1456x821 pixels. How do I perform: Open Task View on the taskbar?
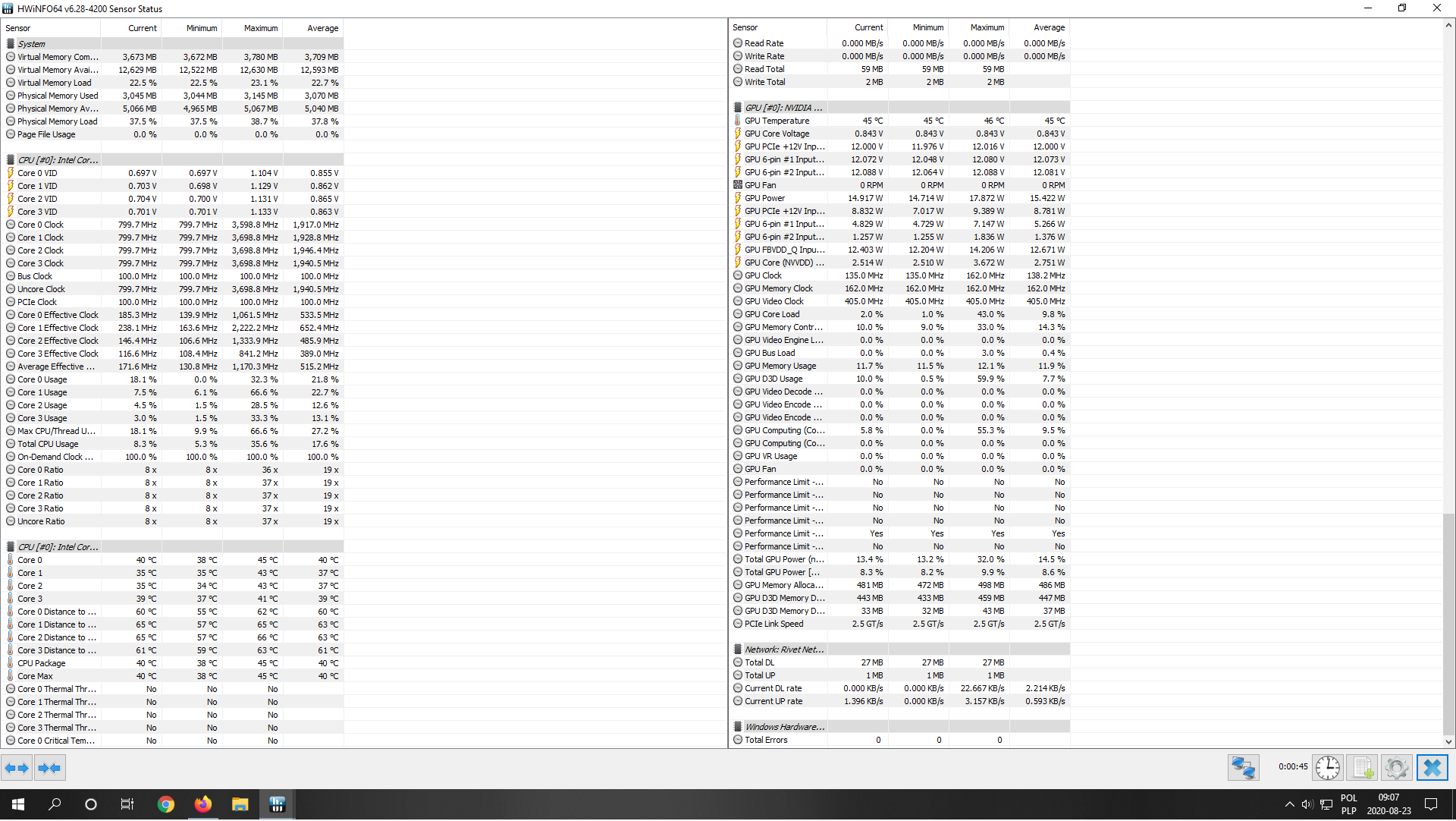(127, 805)
